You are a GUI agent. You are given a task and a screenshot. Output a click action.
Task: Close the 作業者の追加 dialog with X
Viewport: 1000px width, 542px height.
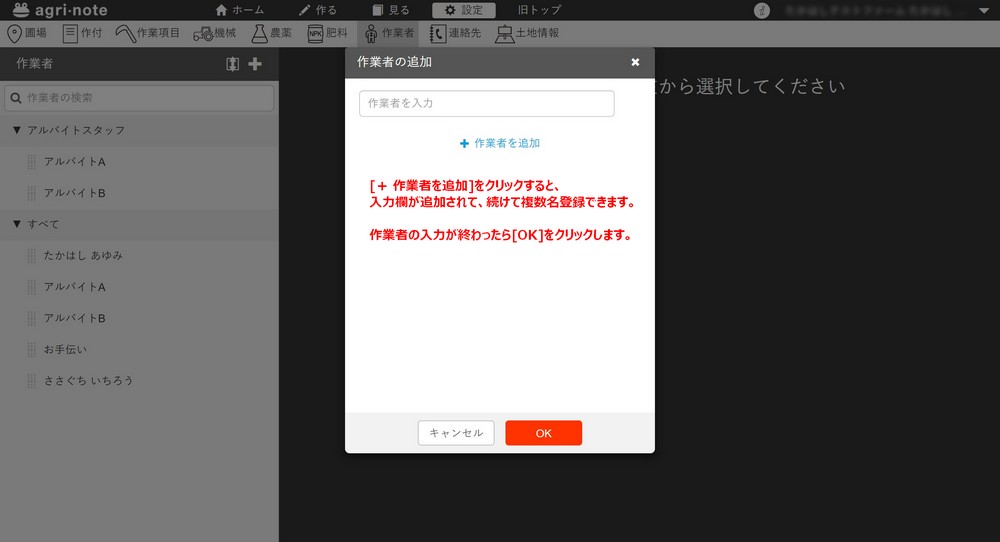tap(635, 62)
